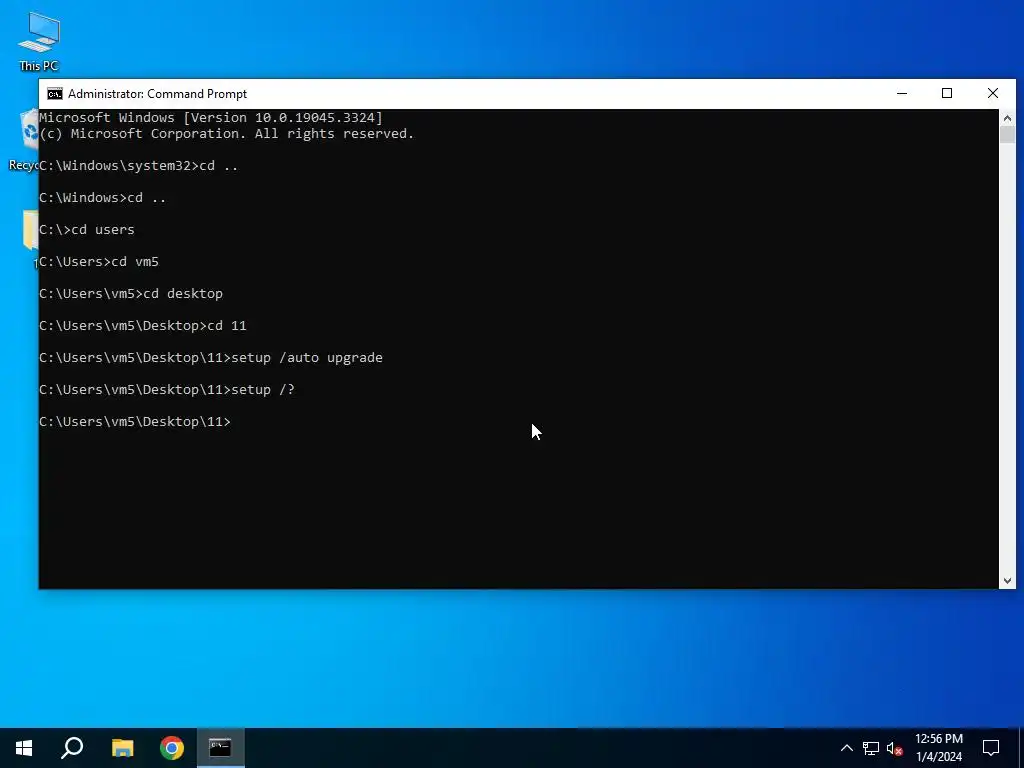Click the Command Prompt taskbar button
Screen dimensions: 1024x768
click(x=221, y=748)
